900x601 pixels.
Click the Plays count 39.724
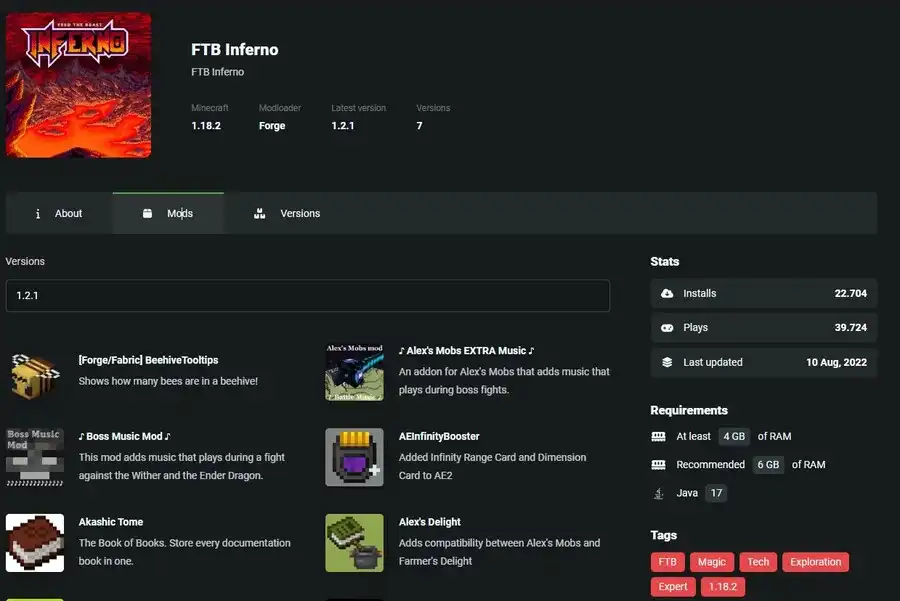tap(851, 328)
